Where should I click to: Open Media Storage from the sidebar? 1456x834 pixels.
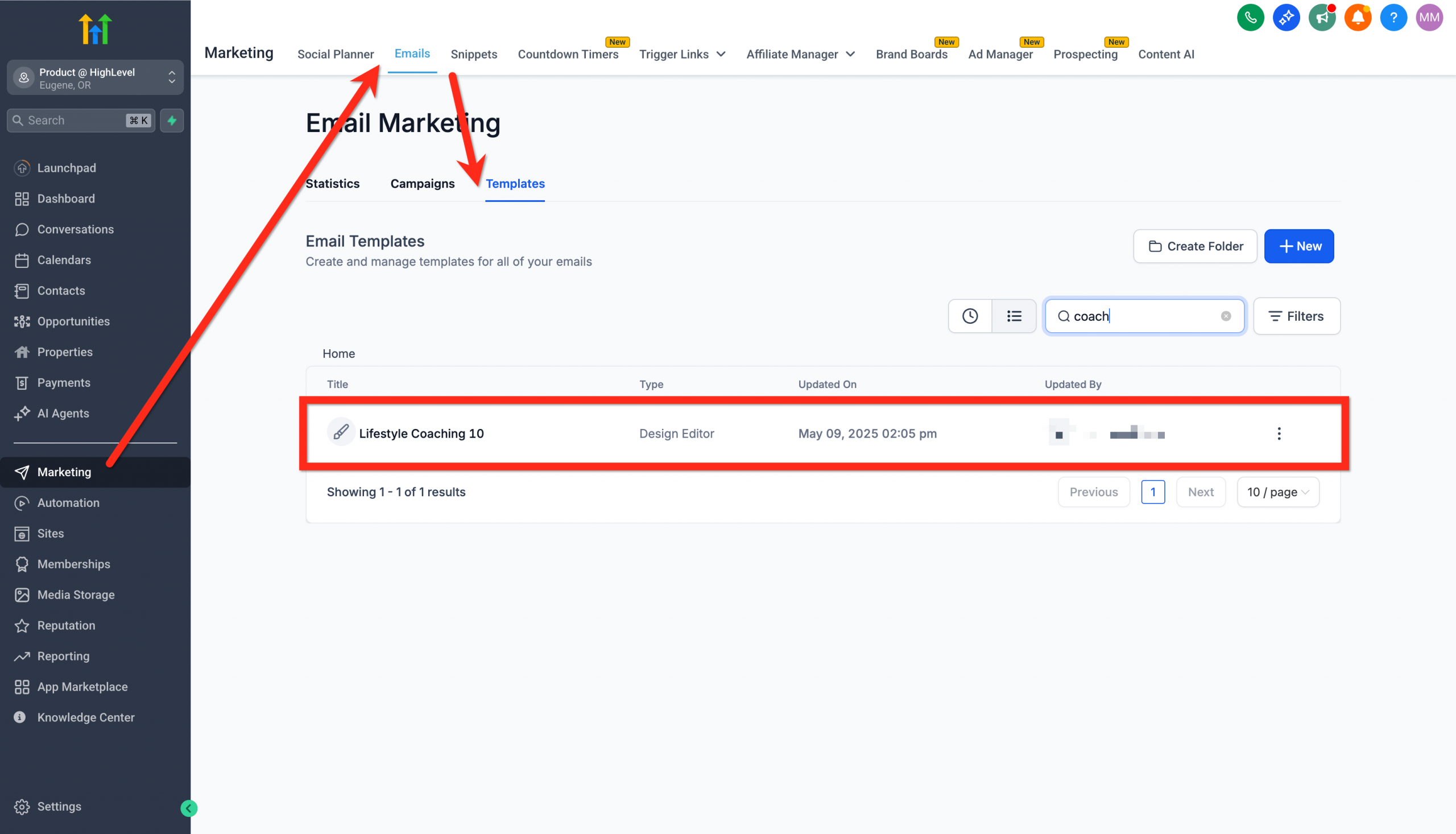76,594
